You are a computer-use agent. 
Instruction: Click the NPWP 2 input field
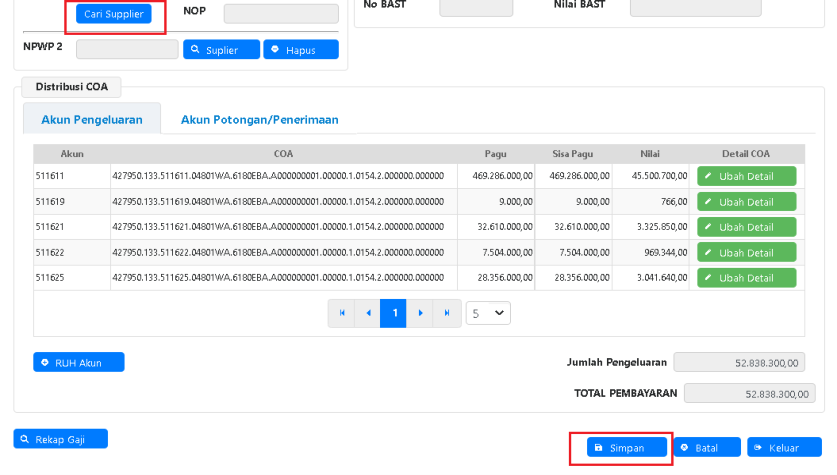[x=127, y=49]
